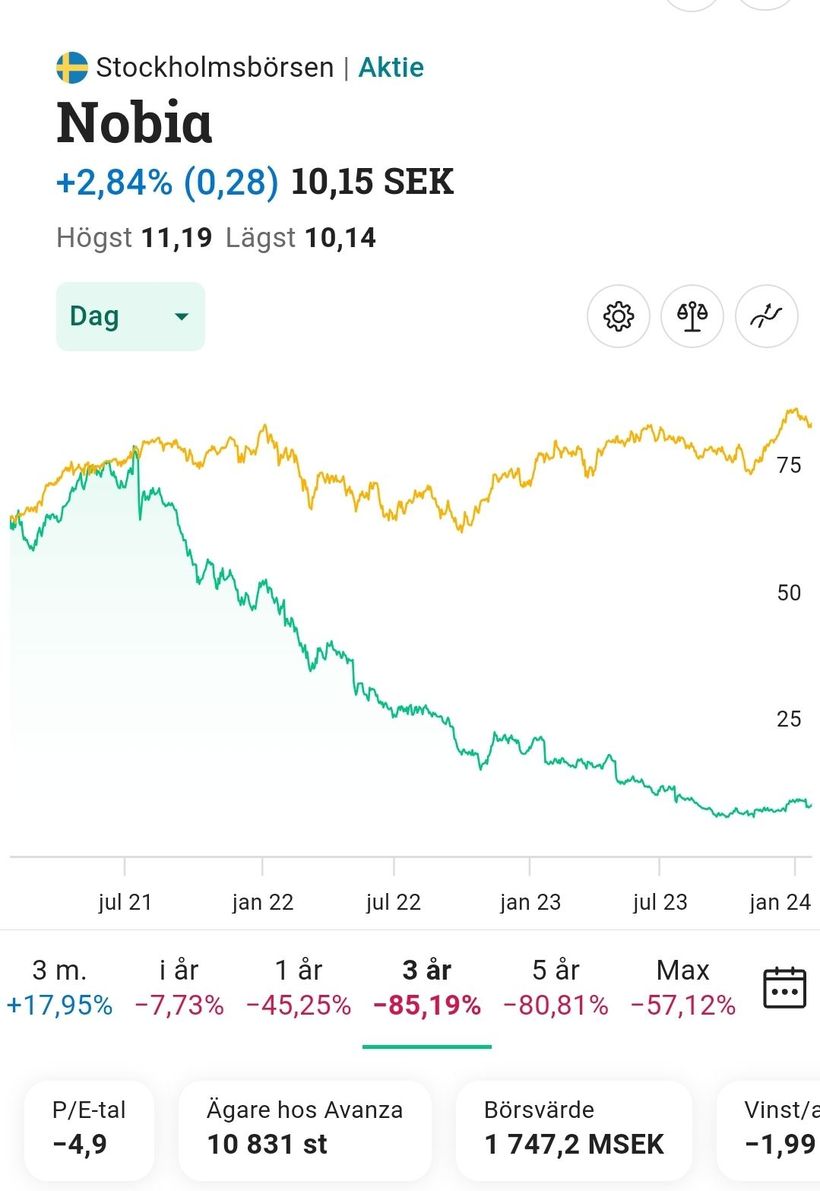Click the compare scales icon
The height and width of the screenshot is (1191, 820).
point(692,317)
